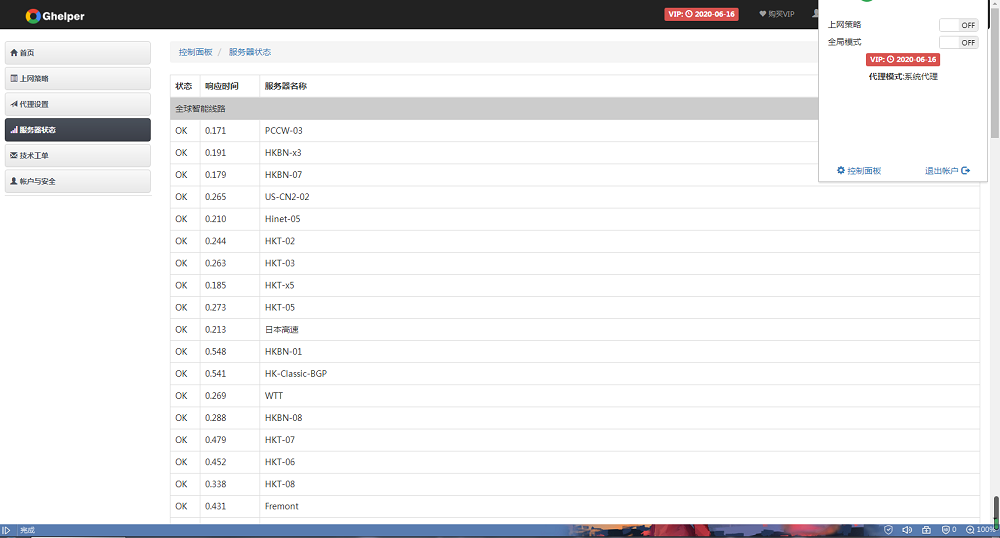Viewport: 1000px width, 538px height.
Task: Open 帐户与安全 in the sidebar
Action: click(x=78, y=181)
